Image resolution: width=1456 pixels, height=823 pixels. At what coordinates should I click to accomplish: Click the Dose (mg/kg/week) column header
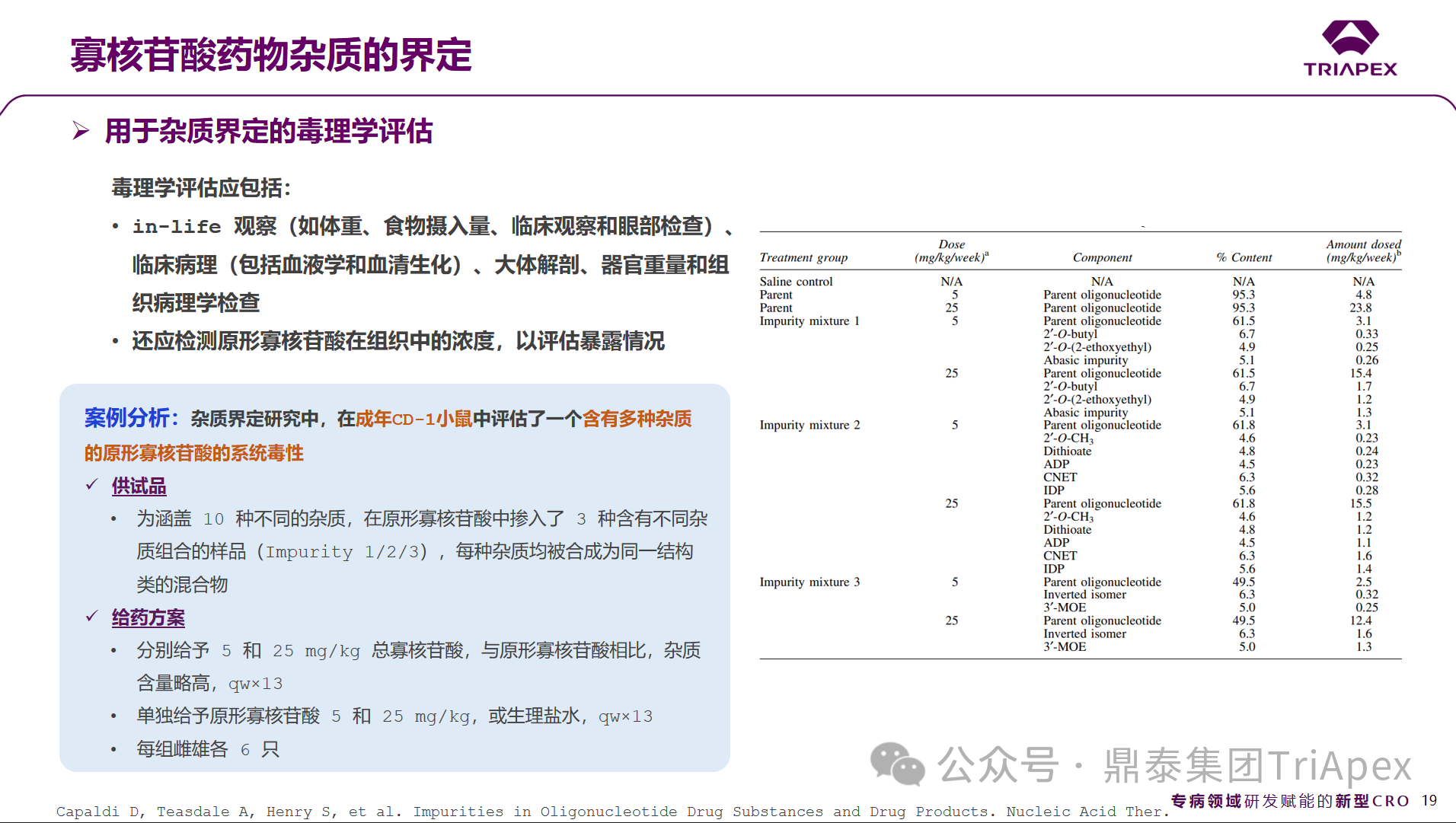tap(951, 251)
